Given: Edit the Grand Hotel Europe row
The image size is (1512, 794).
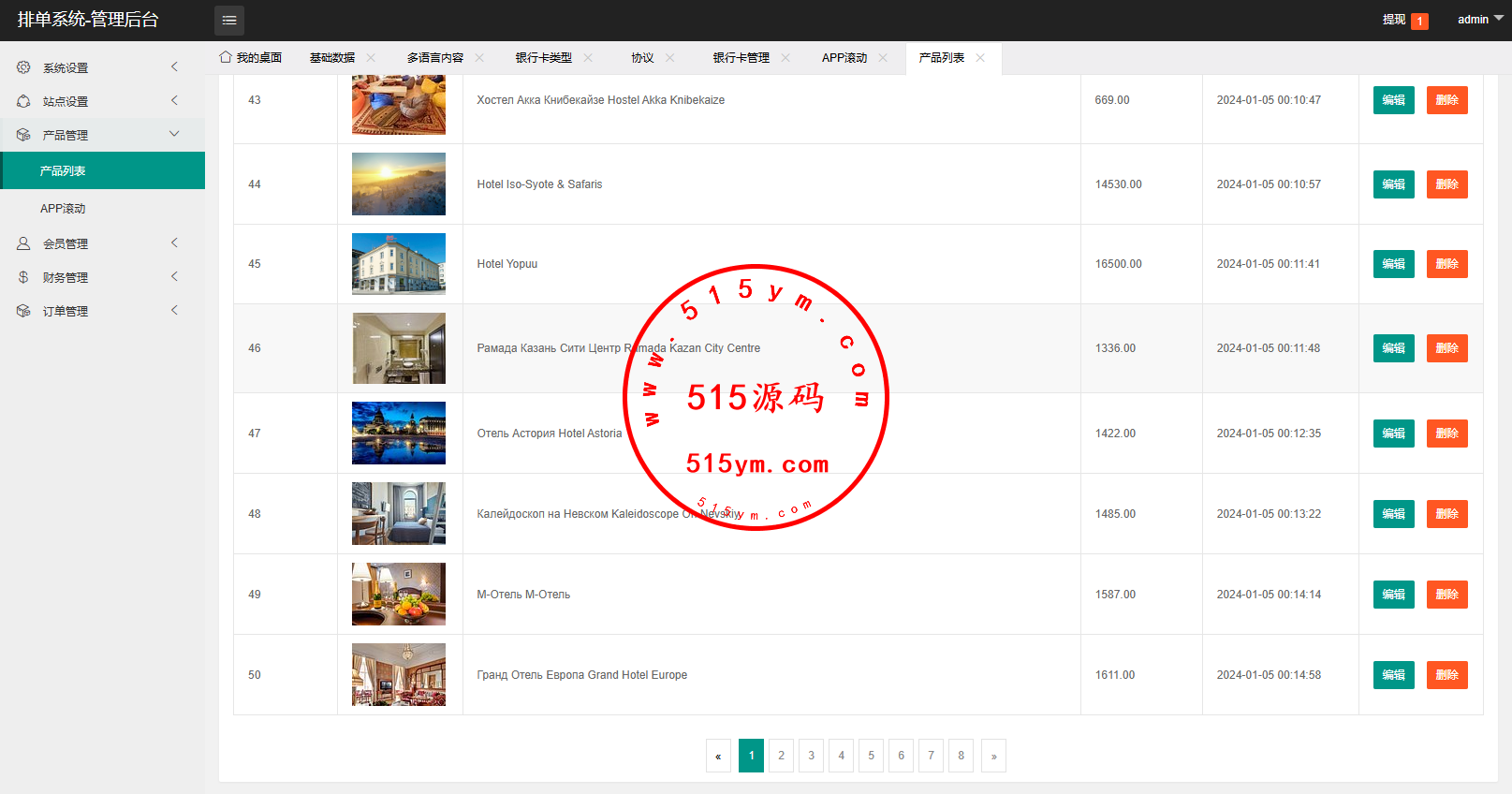Looking at the screenshot, I should 1393,675.
